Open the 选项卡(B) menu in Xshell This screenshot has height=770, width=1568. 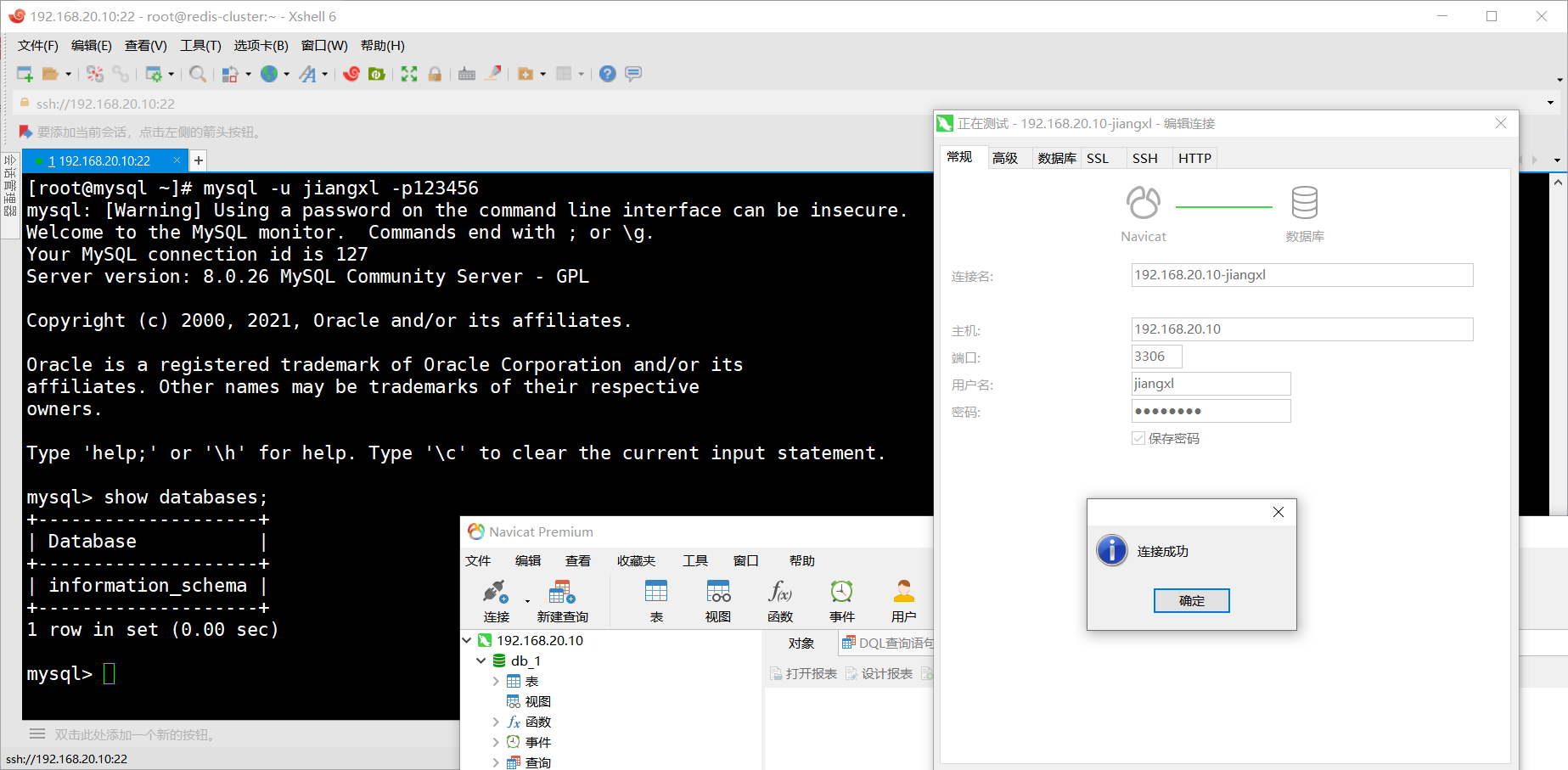(x=261, y=46)
